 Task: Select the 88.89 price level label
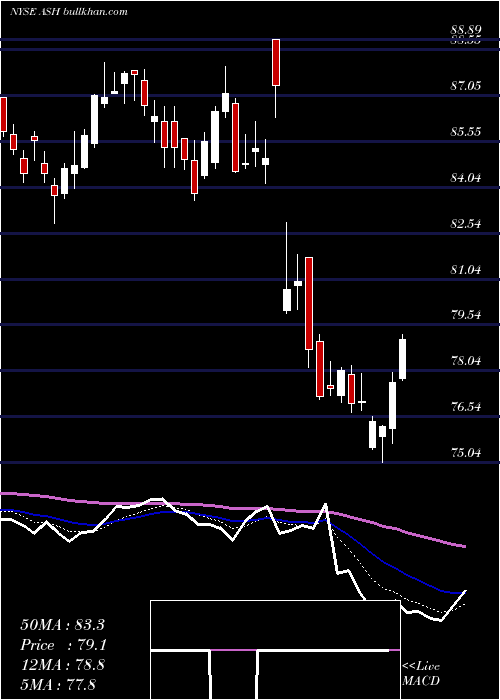[466, 30]
